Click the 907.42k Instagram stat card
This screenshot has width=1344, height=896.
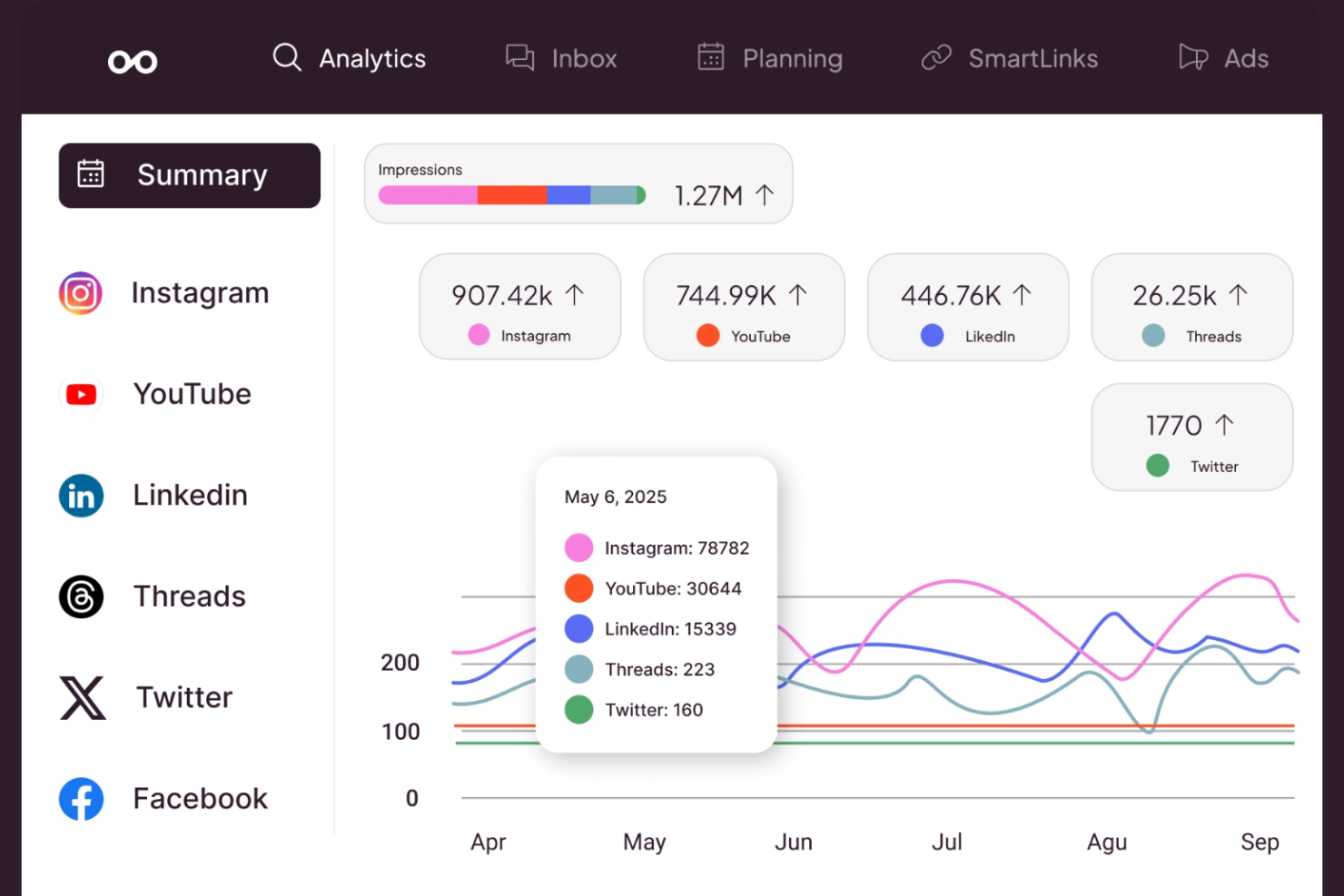click(520, 307)
